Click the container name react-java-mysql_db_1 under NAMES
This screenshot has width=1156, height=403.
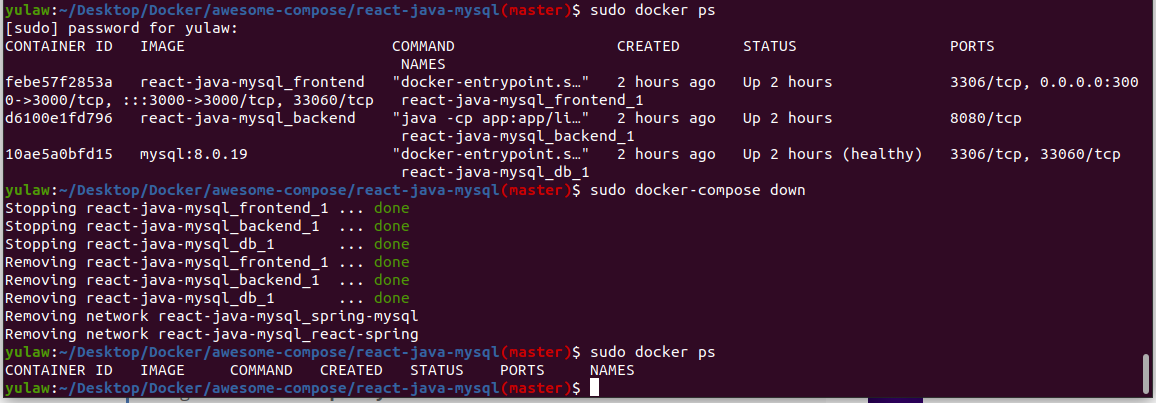[x=494, y=172]
